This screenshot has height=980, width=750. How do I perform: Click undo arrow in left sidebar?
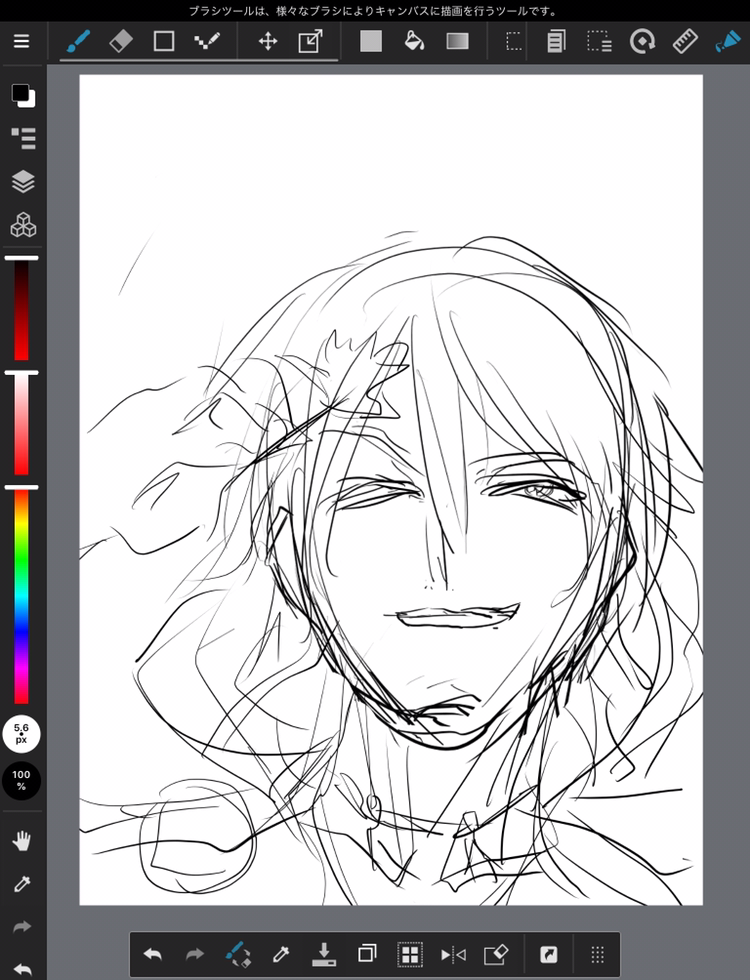point(22,969)
